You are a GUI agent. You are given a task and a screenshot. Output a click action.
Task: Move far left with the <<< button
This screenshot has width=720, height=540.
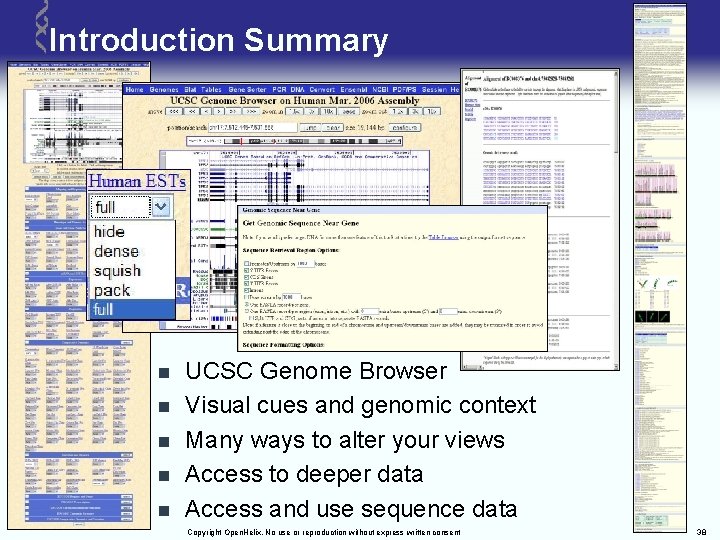click(x=174, y=112)
